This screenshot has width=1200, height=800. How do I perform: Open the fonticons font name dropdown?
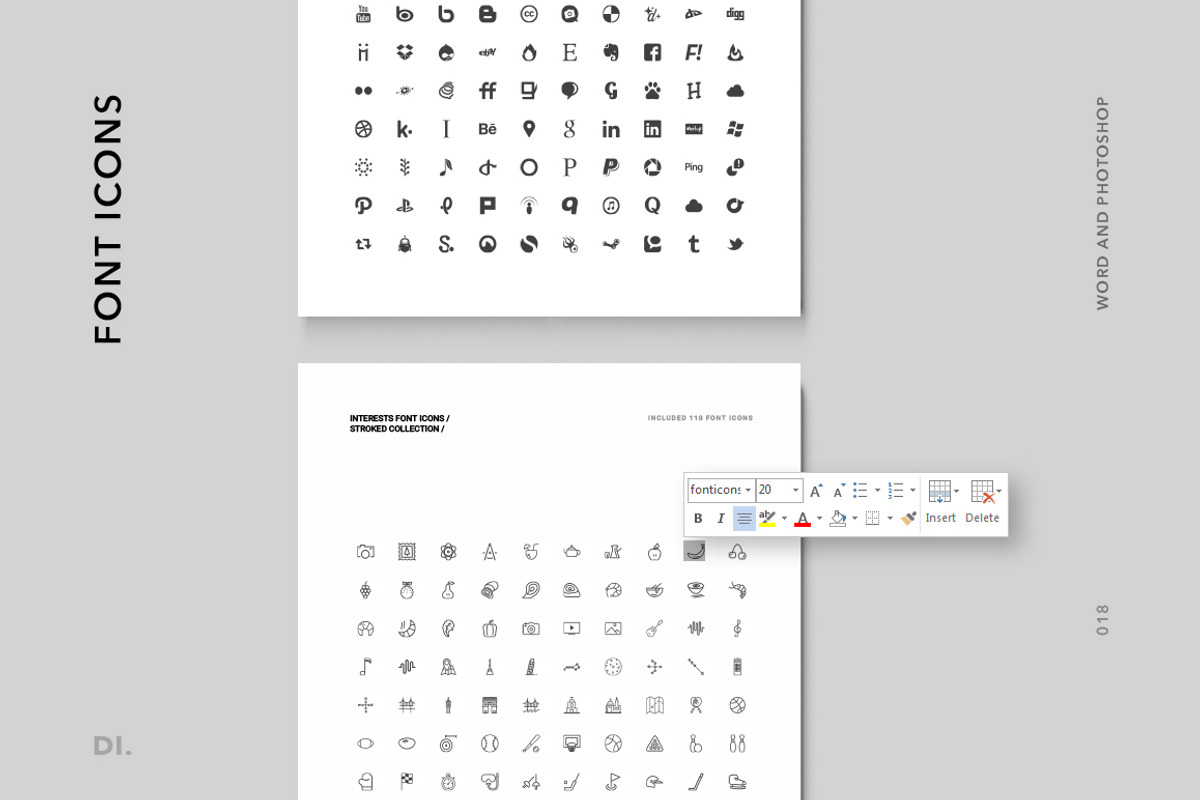[x=748, y=490]
